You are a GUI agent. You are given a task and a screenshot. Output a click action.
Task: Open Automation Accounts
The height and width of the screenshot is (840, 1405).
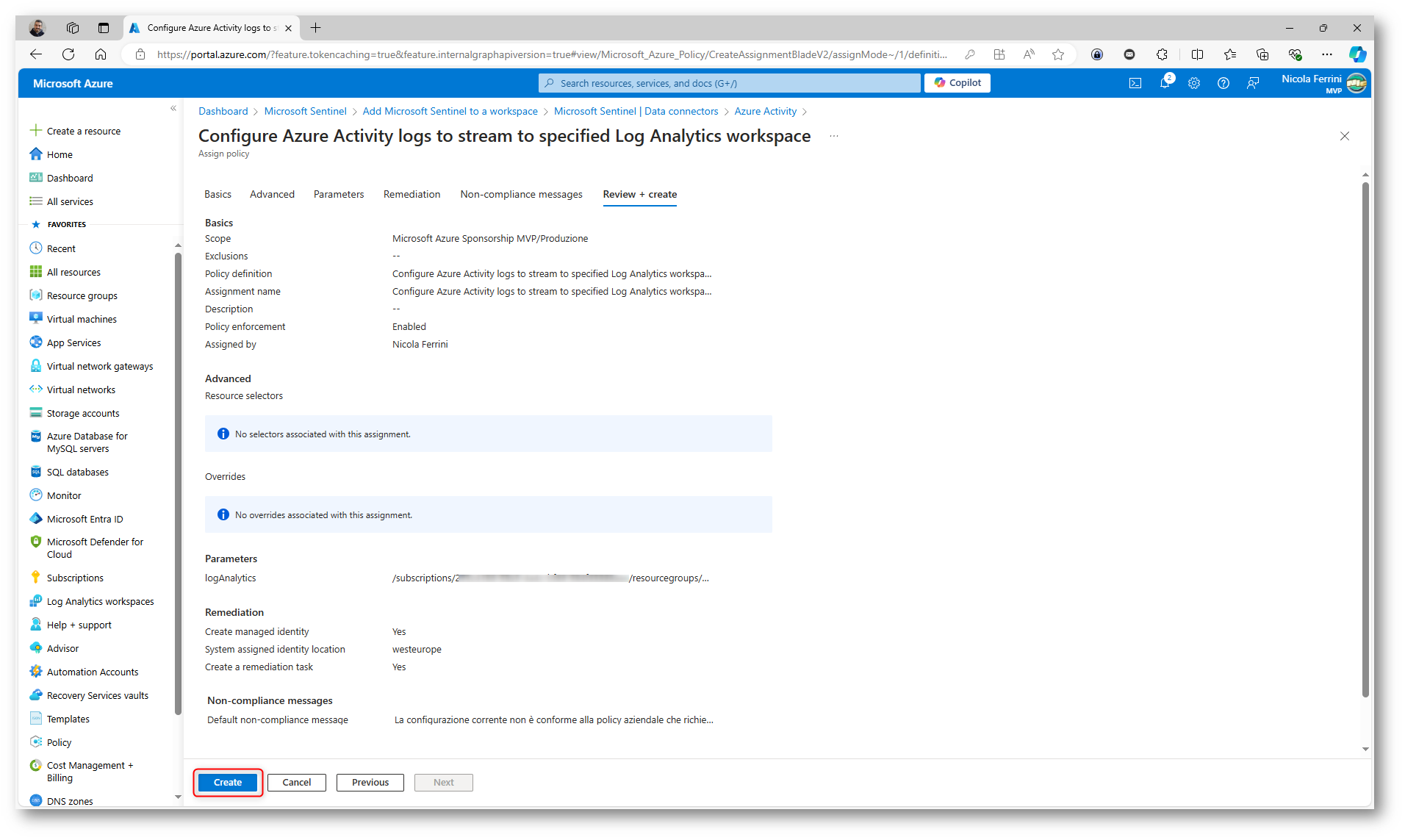(x=83, y=672)
